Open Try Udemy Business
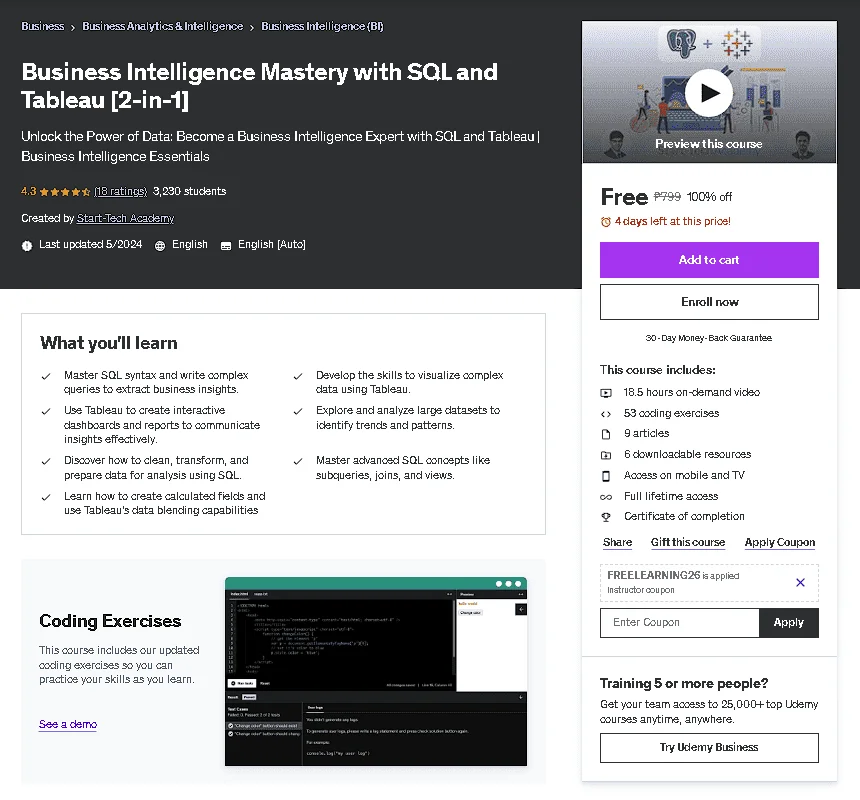The width and height of the screenshot is (860, 800). tap(709, 748)
